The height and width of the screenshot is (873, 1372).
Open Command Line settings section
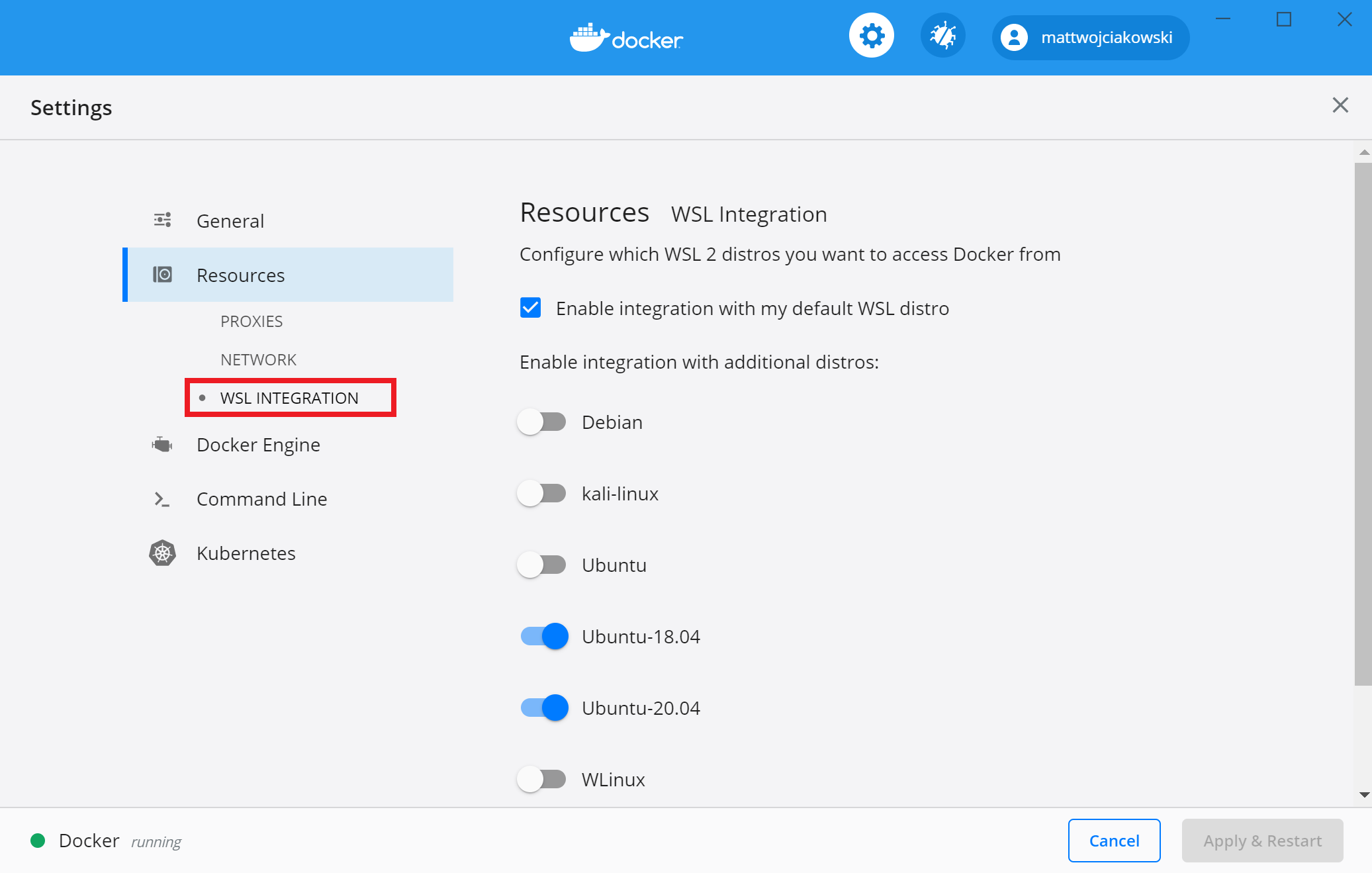tap(263, 499)
